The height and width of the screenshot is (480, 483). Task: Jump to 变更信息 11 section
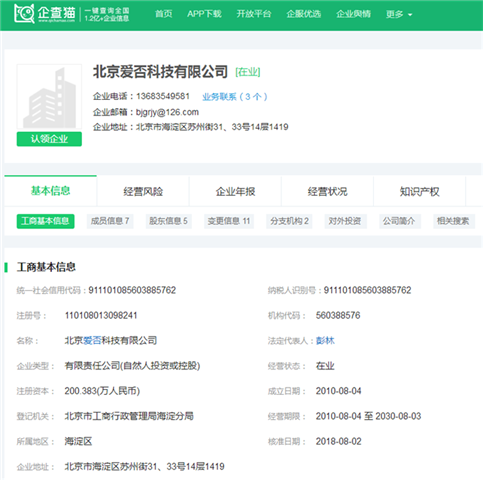click(x=229, y=221)
